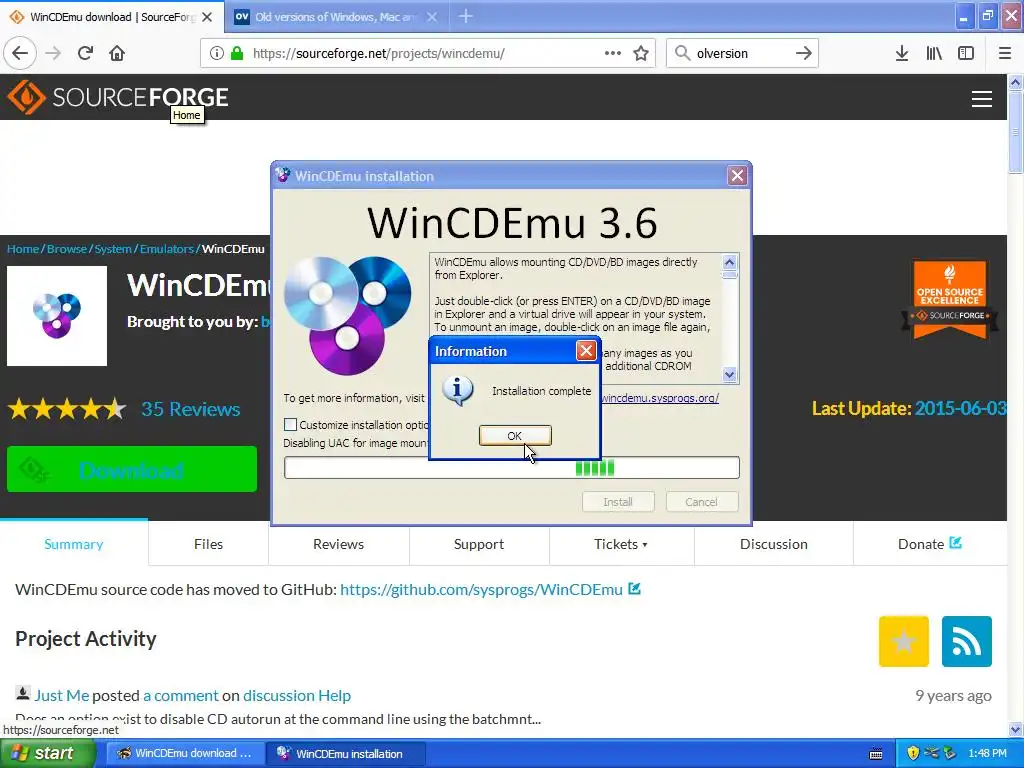Screen dimensions: 1024x768
Task: Switch to WinCDEmu download taskbar item
Action: click(185, 753)
